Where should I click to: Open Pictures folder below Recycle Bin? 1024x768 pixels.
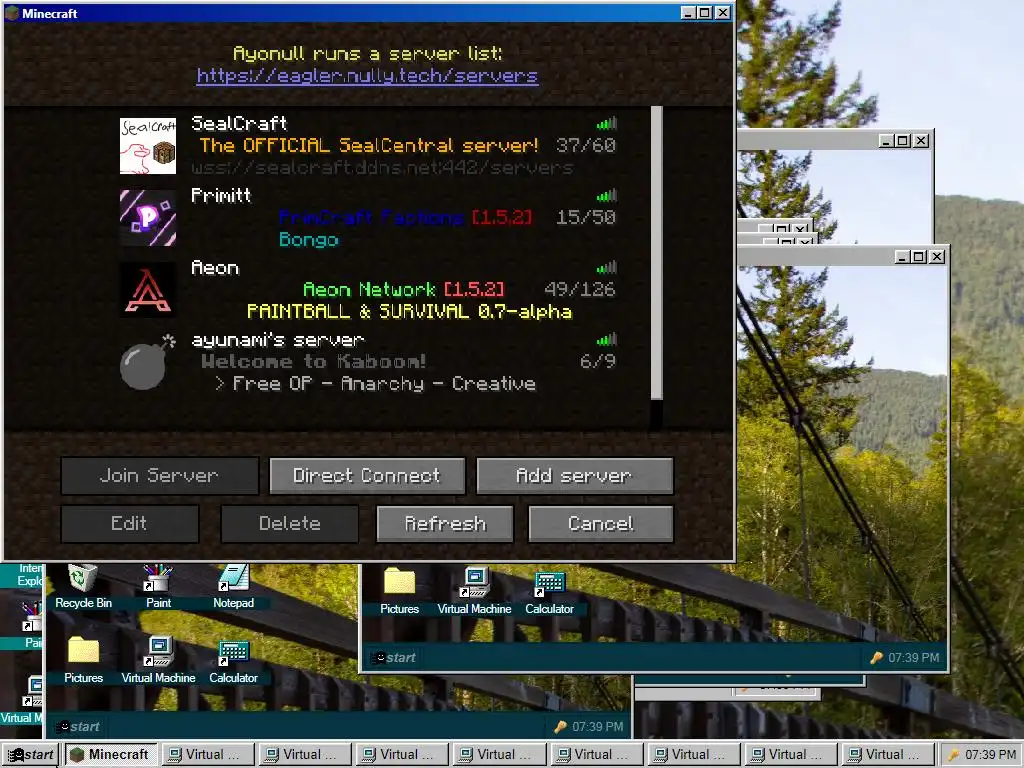pos(83,660)
